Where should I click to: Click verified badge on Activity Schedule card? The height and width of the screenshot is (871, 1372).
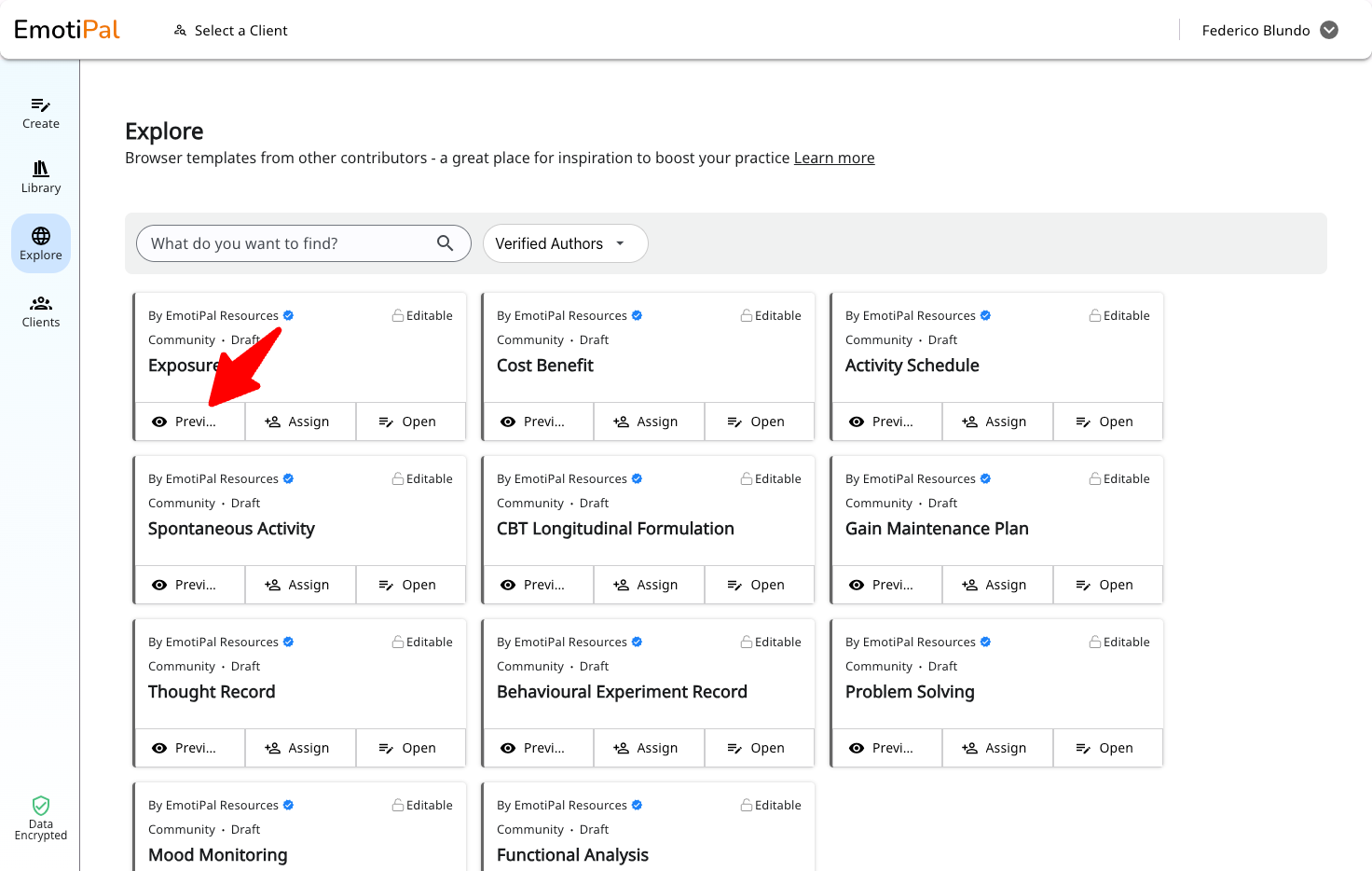pyautogui.click(x=985, y=315)
